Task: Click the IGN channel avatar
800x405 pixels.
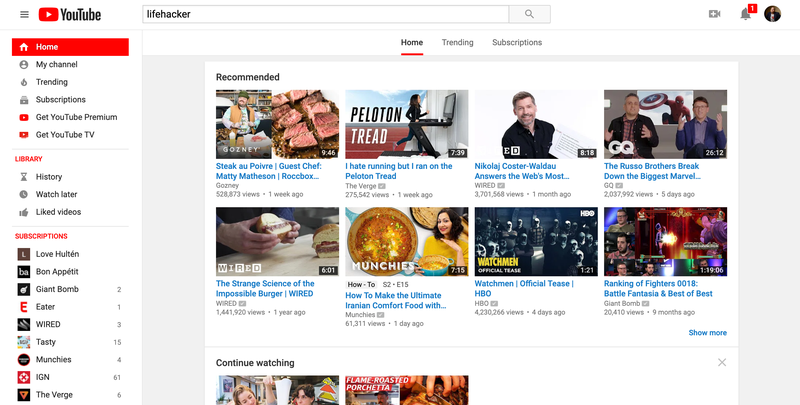Action: pos(23,377)
